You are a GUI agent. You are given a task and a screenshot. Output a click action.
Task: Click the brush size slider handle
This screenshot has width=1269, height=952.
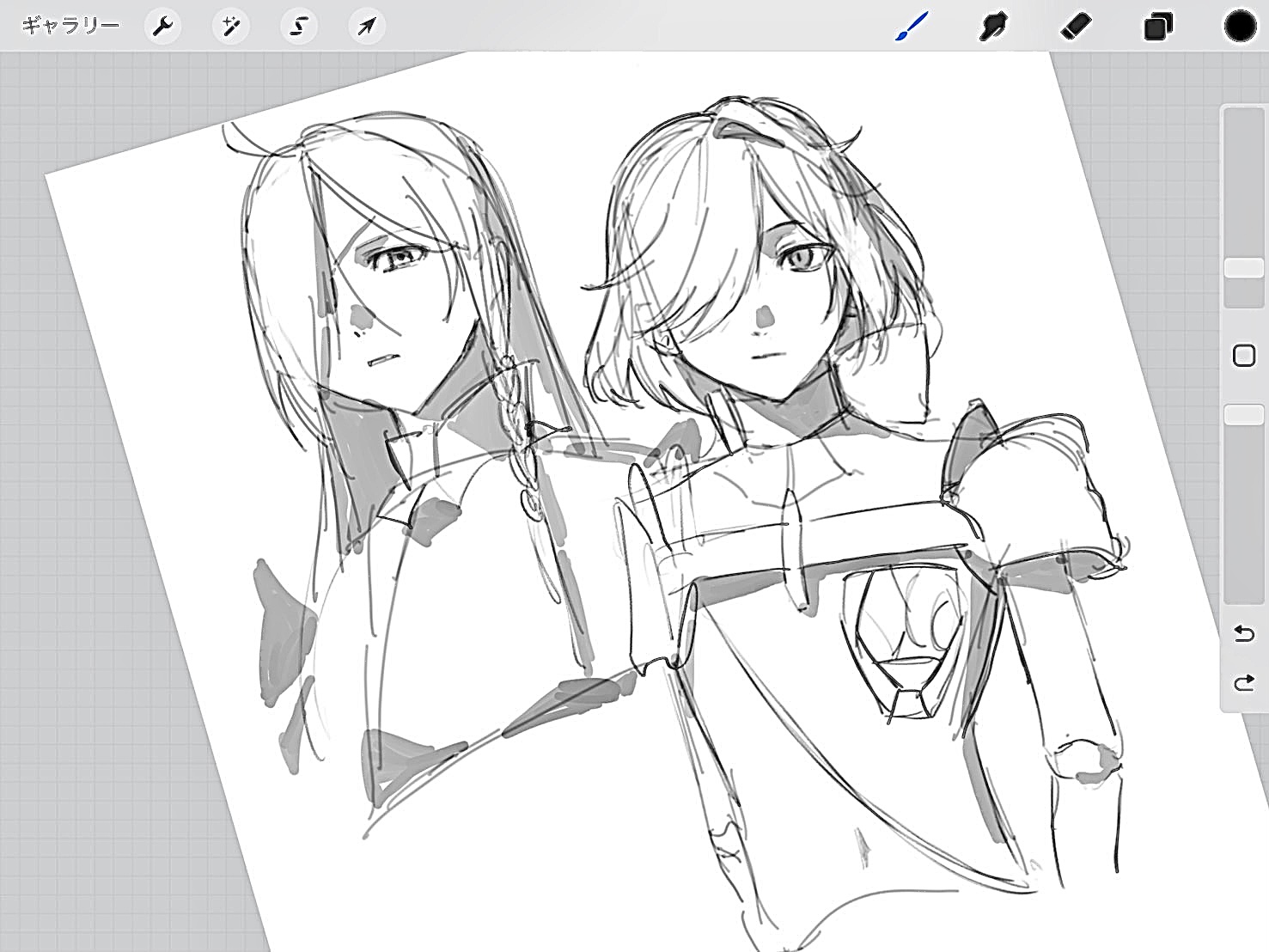[x=1243, y=268]
